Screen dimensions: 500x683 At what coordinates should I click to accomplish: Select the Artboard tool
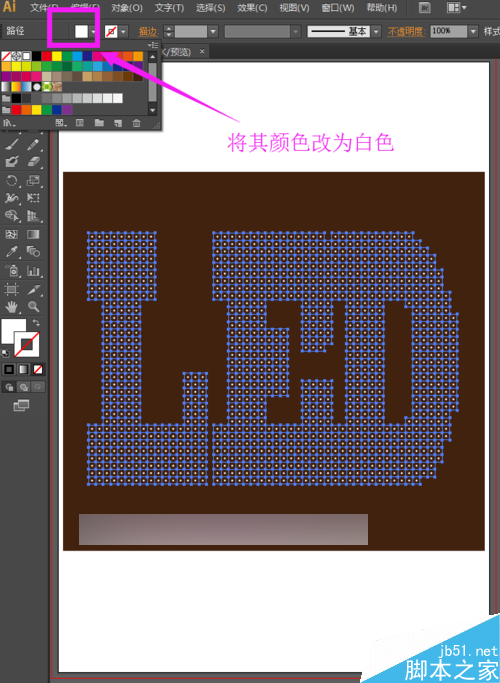[12, 289]
